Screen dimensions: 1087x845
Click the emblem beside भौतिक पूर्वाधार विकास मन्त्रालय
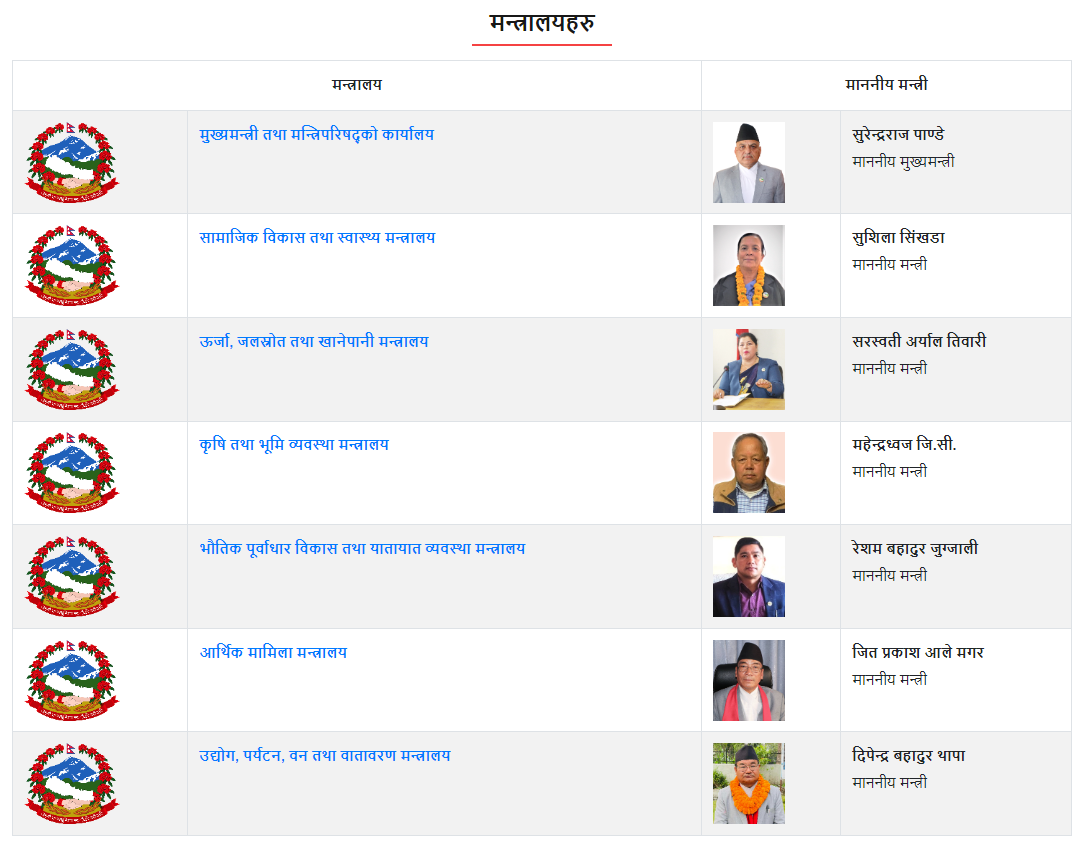point(71,576)
